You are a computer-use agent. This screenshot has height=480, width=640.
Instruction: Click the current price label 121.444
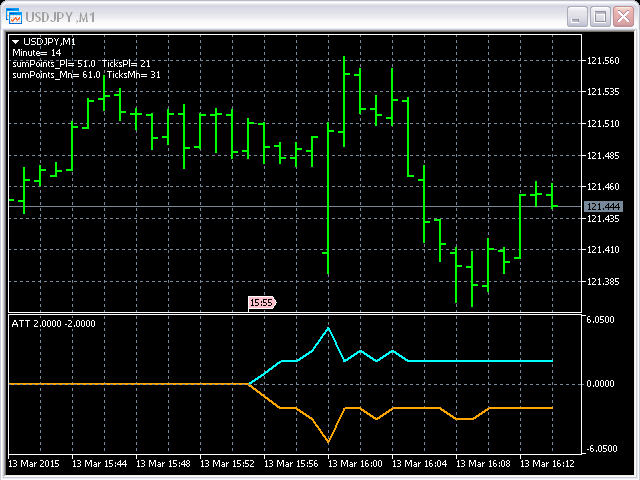(603, 207)
